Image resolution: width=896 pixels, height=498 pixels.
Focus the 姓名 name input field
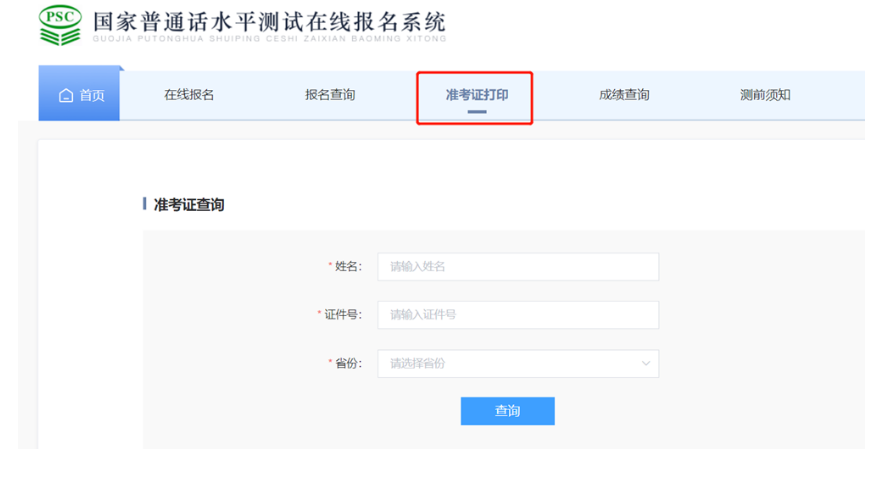pos(518,267)
